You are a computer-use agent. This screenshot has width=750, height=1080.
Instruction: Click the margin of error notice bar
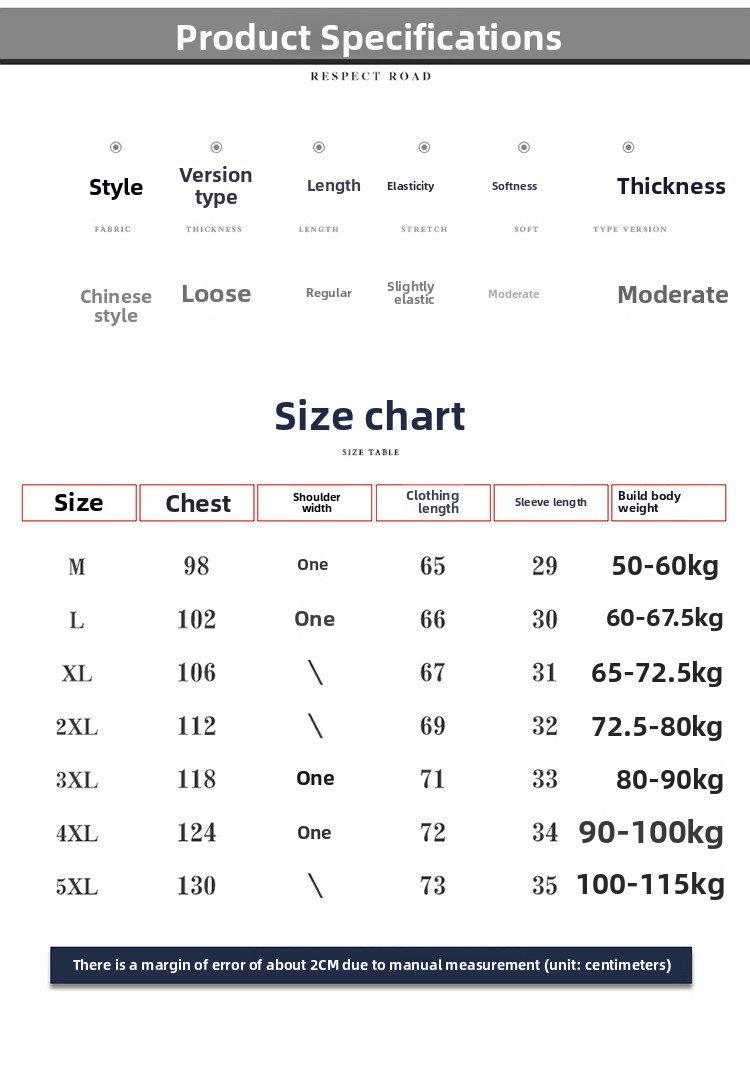pyautogui.click(x=371, y=965)
